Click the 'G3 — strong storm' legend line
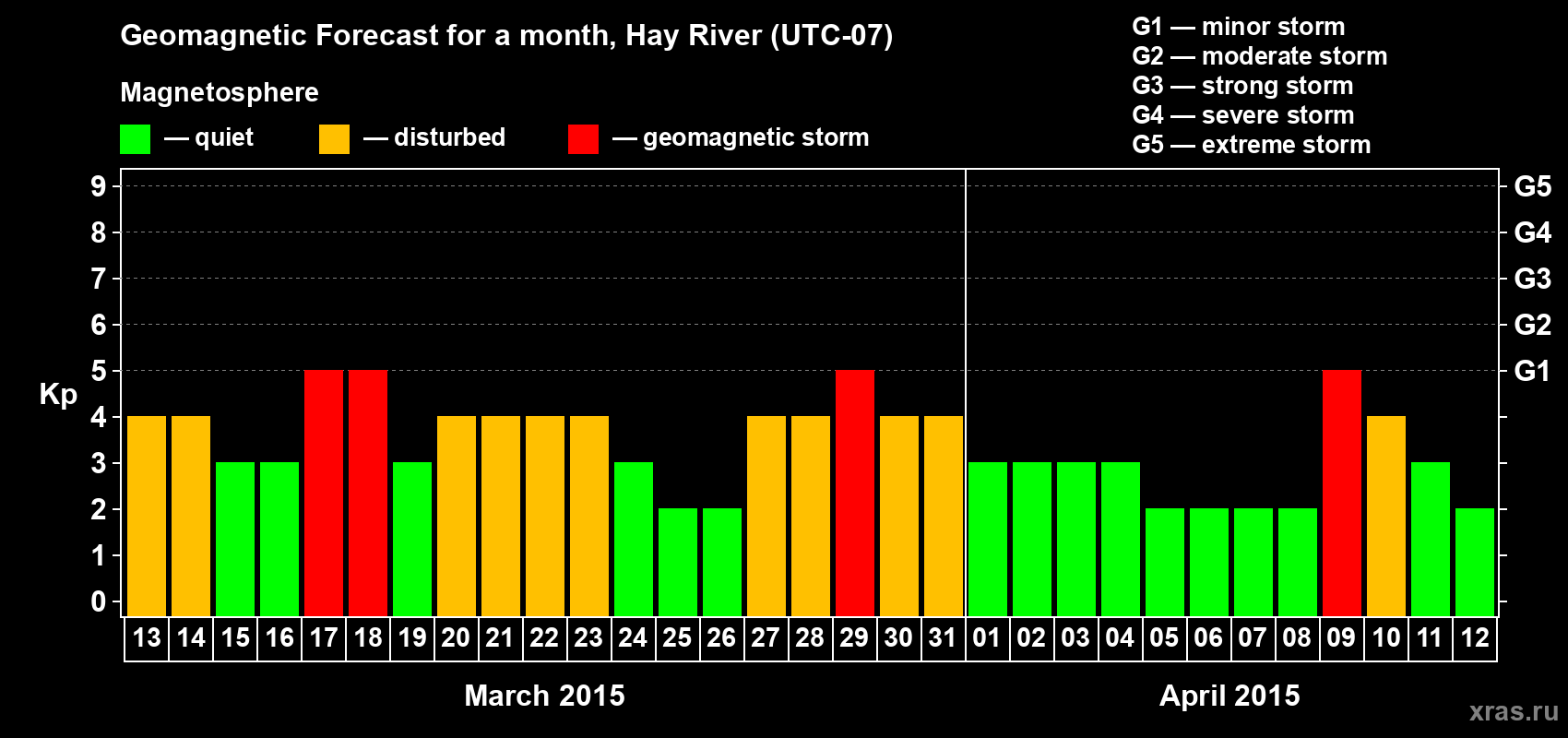The image size is (1568, 738). coord(1243,86)
